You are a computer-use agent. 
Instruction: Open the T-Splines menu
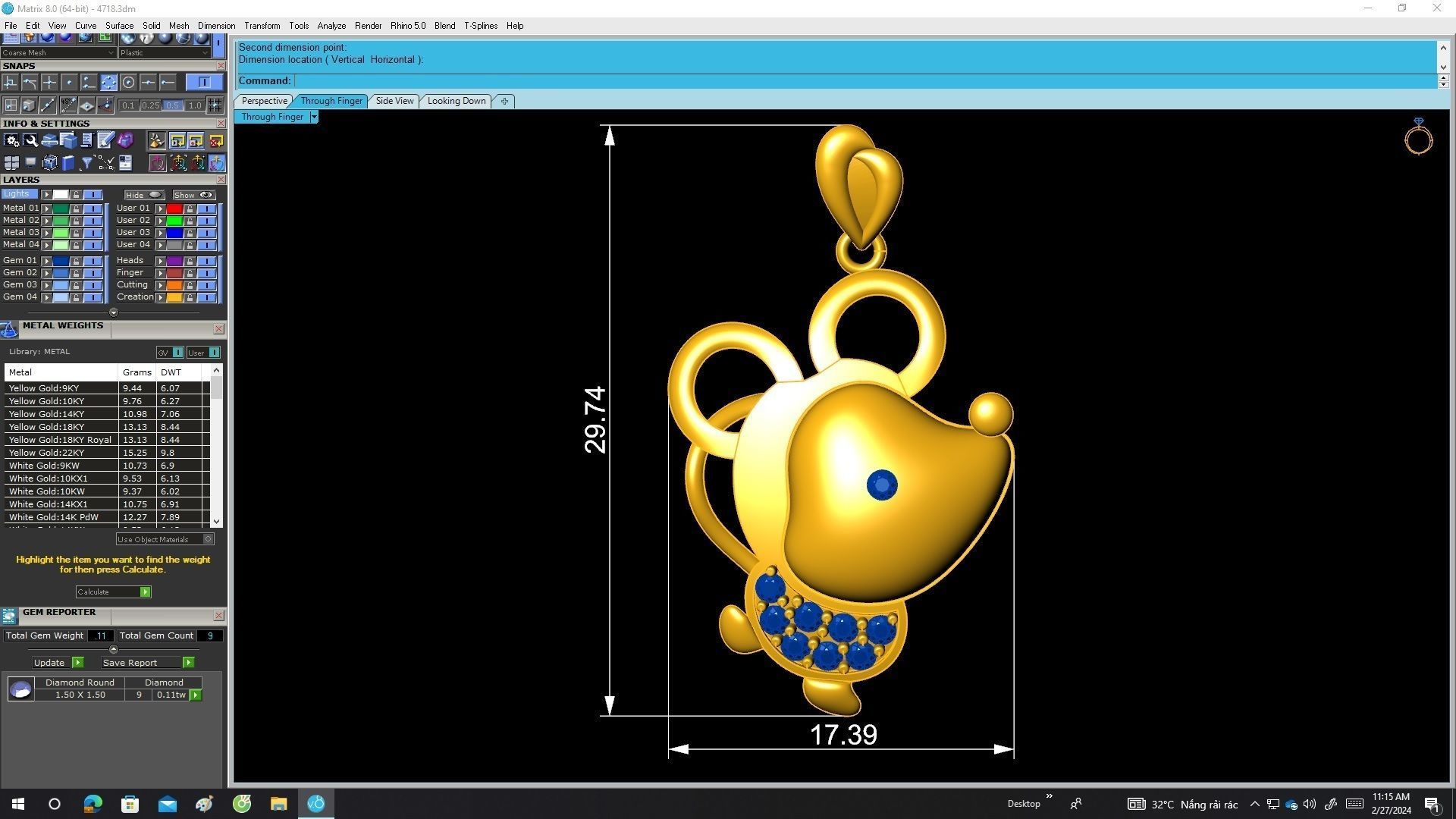481,26
